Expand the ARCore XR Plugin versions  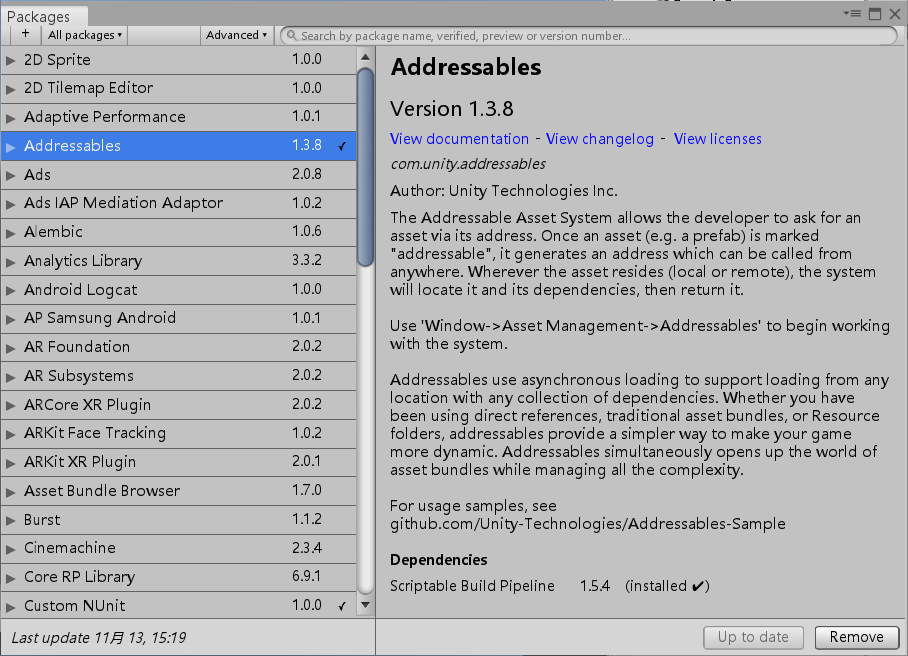[x=10, y=406]
